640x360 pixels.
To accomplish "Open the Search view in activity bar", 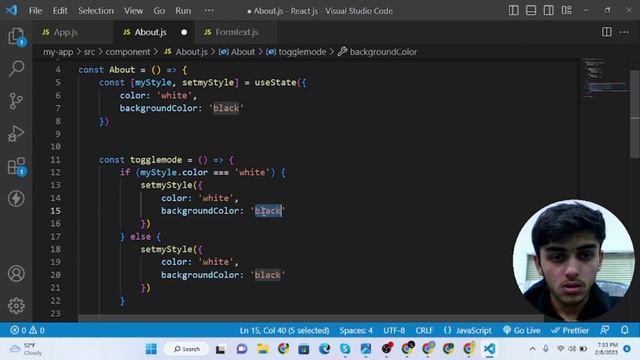I will 16,68.
